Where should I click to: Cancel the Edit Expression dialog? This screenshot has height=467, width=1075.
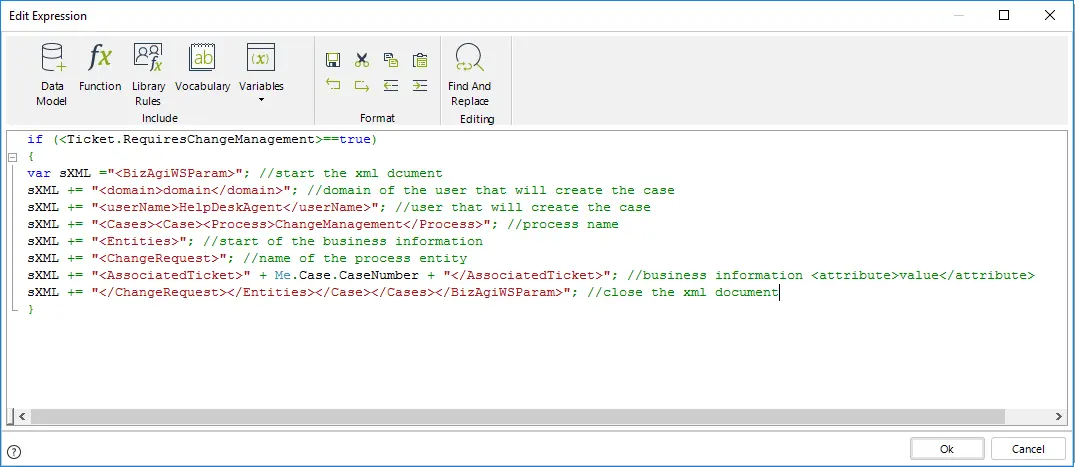click(1028, 449)
